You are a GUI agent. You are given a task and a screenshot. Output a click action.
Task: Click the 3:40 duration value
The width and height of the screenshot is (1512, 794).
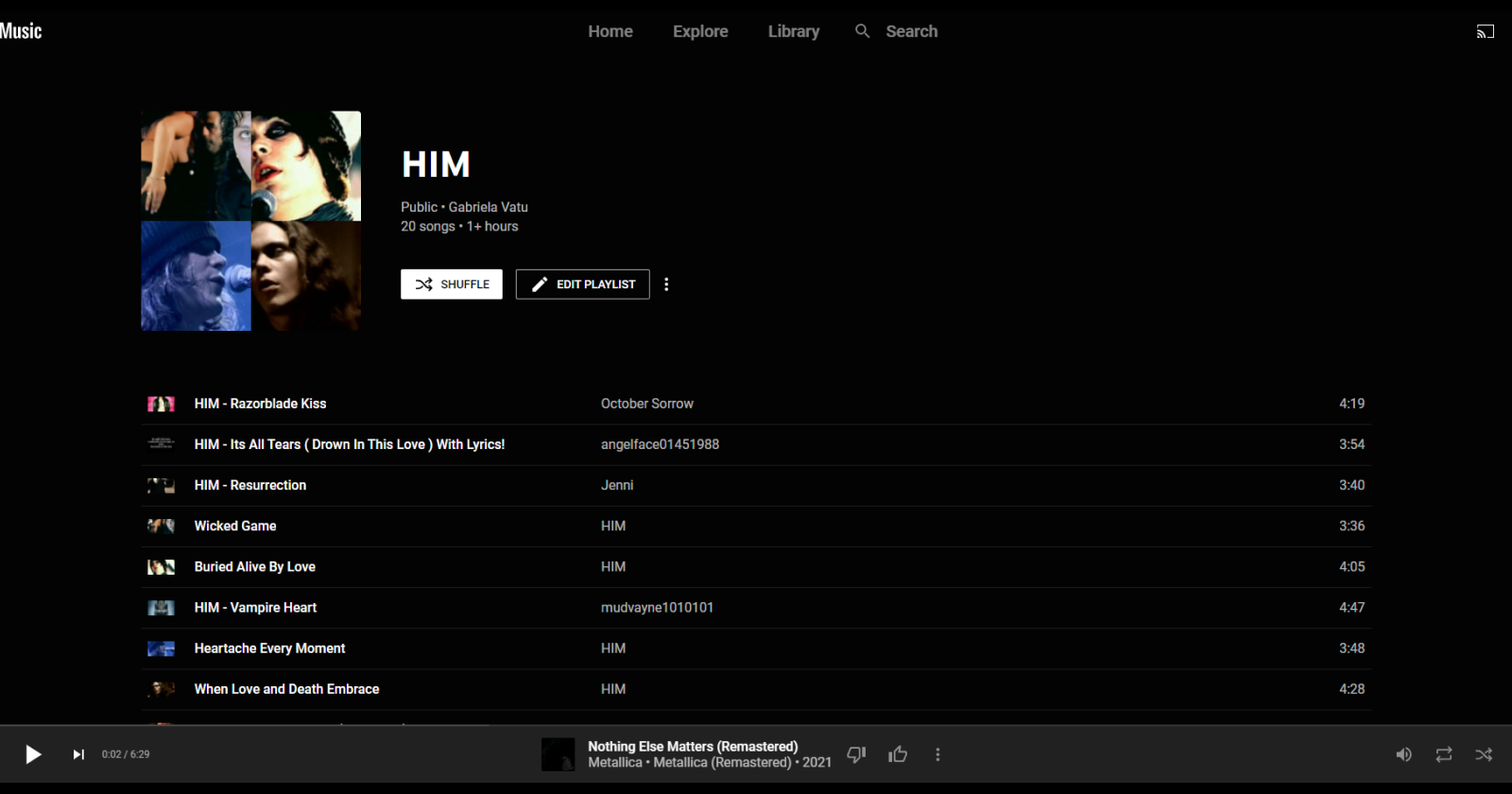coord(1351,485)
